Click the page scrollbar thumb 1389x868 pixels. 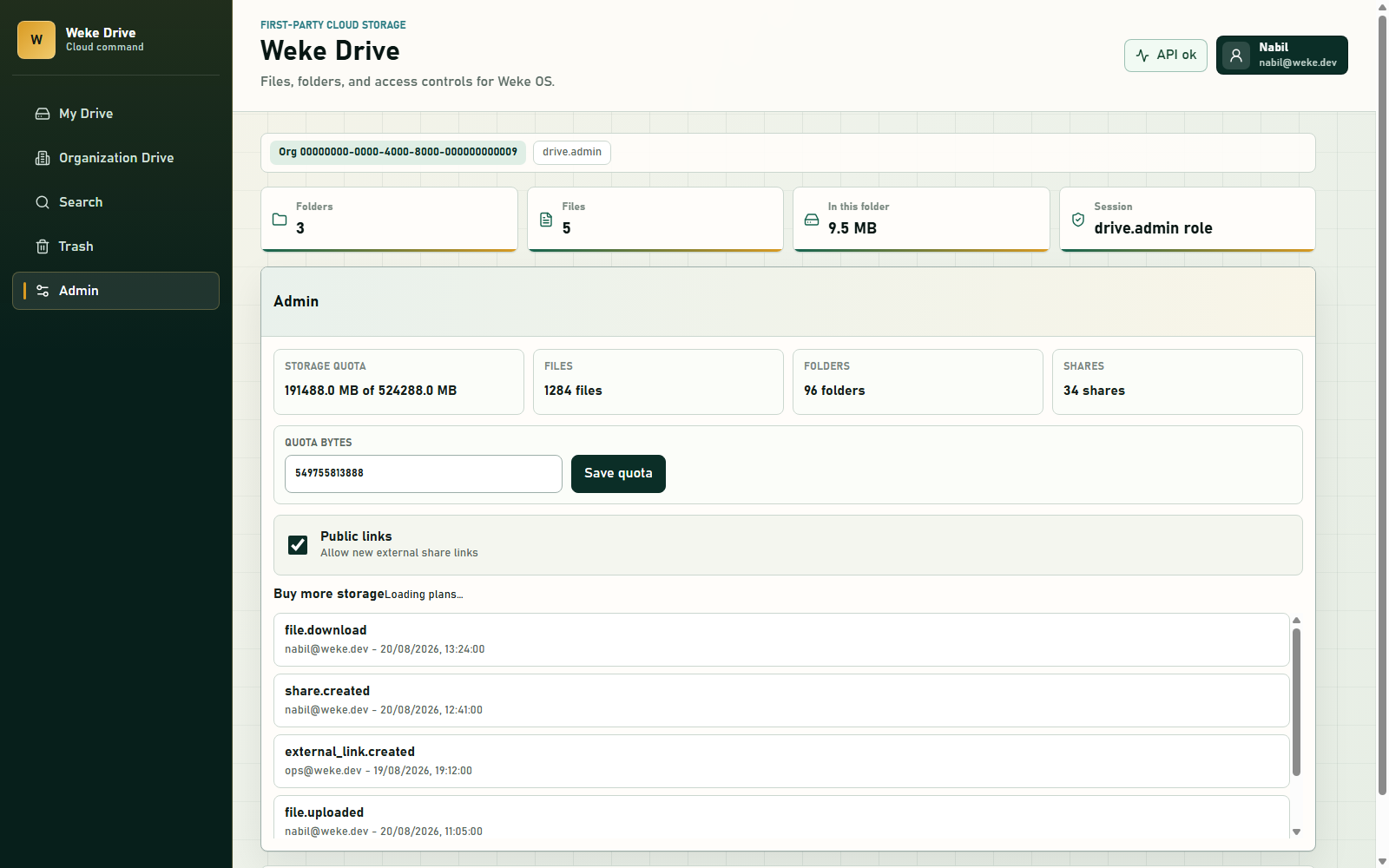click(1382, 404)
